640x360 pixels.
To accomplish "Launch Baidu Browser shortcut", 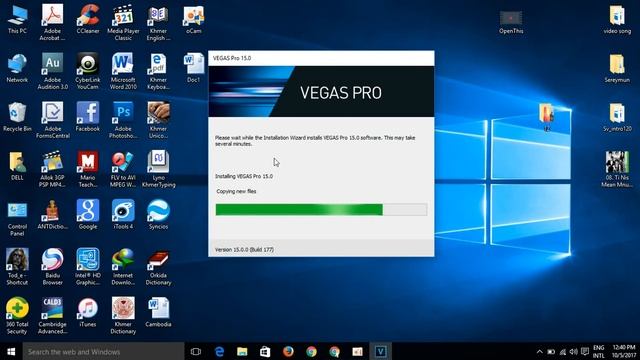I will pyautogui.click(x=52, y=267).
